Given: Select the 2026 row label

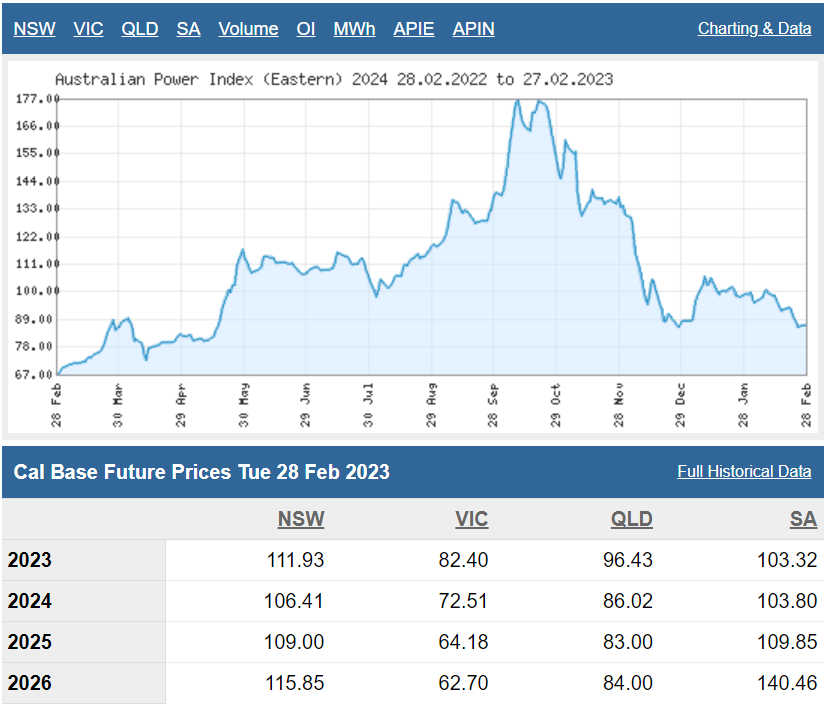Looking at the screenshot, I should pos(30,684).
